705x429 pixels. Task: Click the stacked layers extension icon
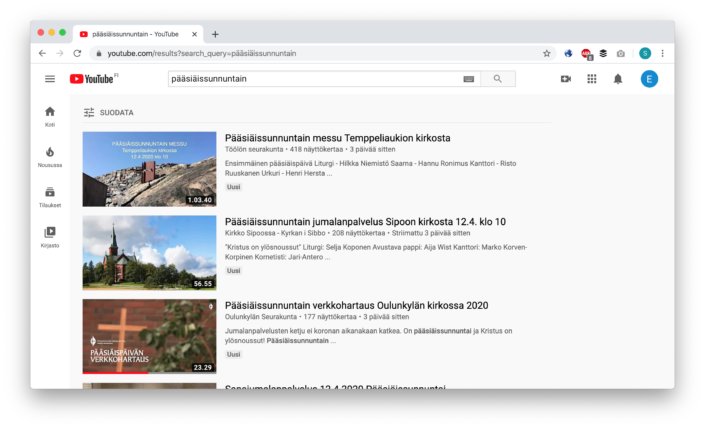coord(603,53)
